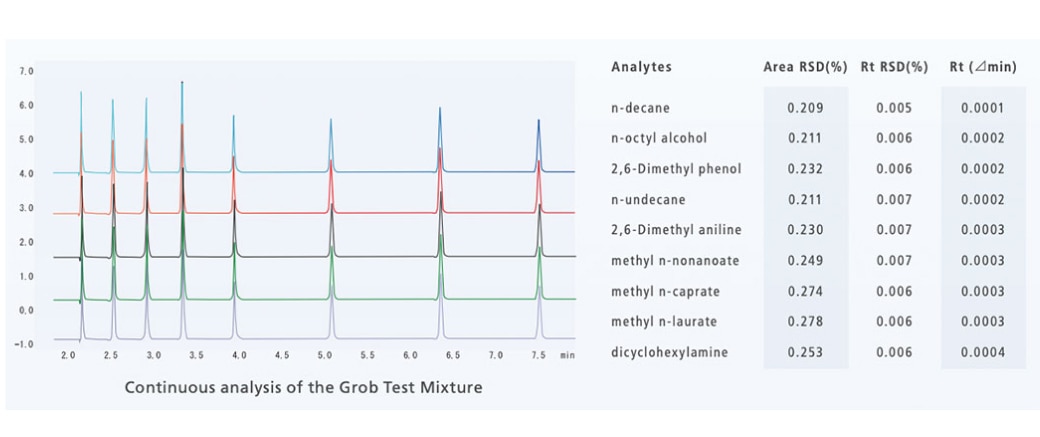
Task: Select the n-undecane analyte name
Action: click(x=648, y=200)
